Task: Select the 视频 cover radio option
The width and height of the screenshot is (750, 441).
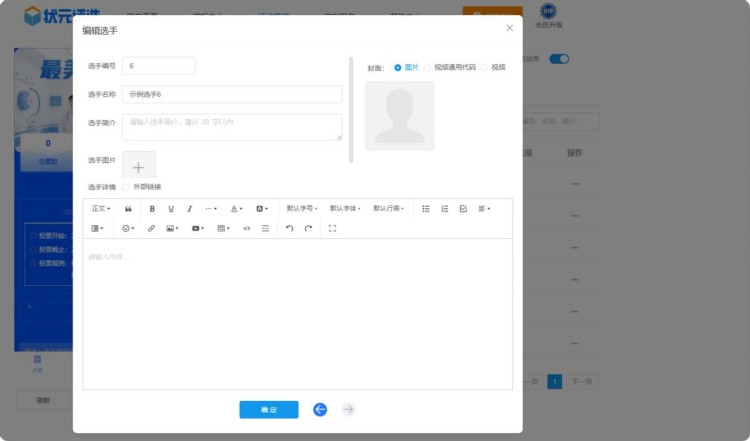Action: click(x=485, y=67)
